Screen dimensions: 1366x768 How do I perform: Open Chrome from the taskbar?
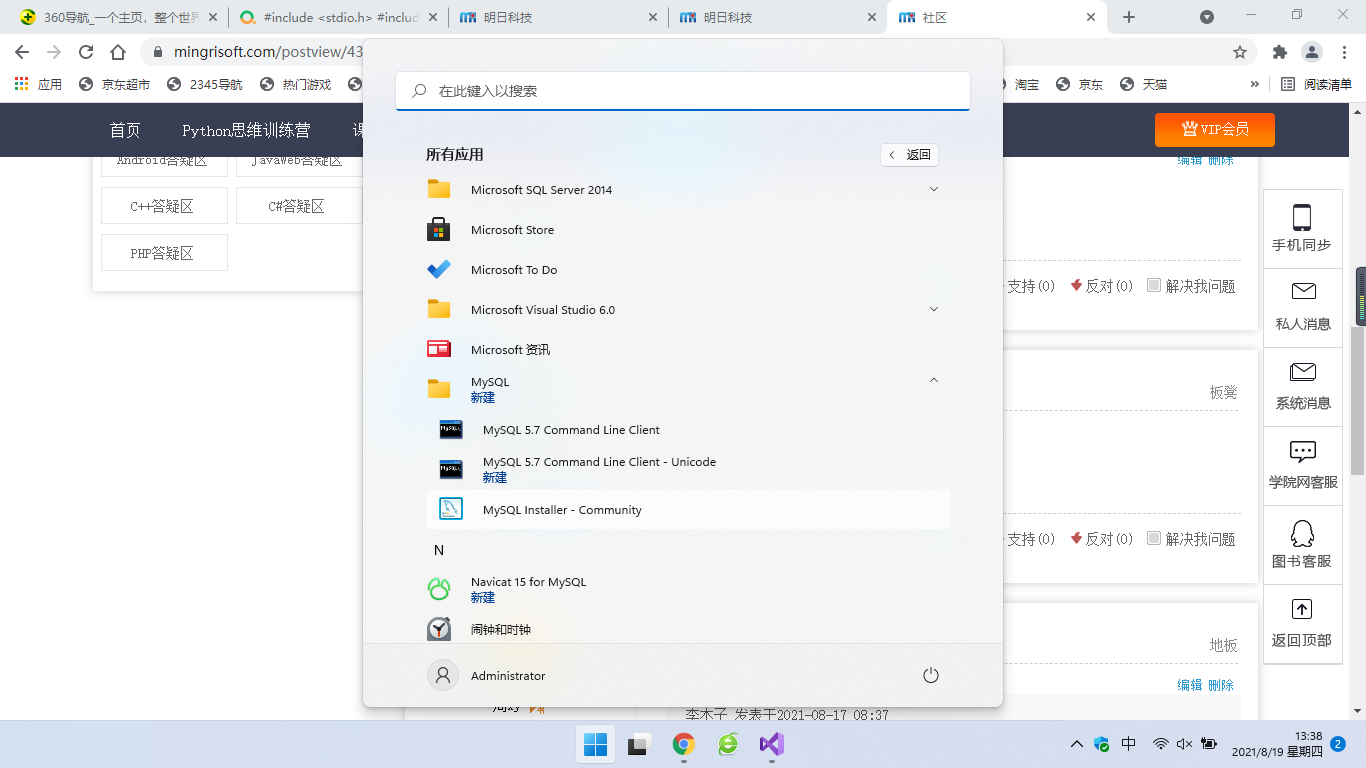coord(683,745)
